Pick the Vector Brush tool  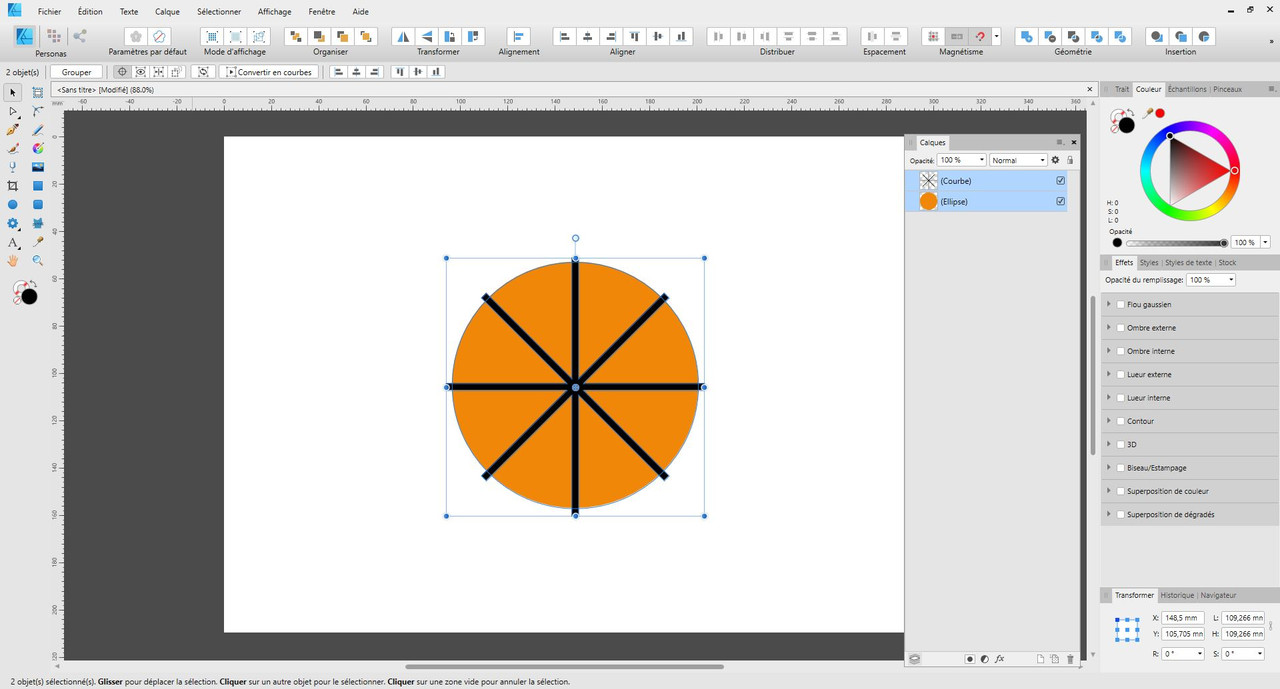tap(13, 148)
